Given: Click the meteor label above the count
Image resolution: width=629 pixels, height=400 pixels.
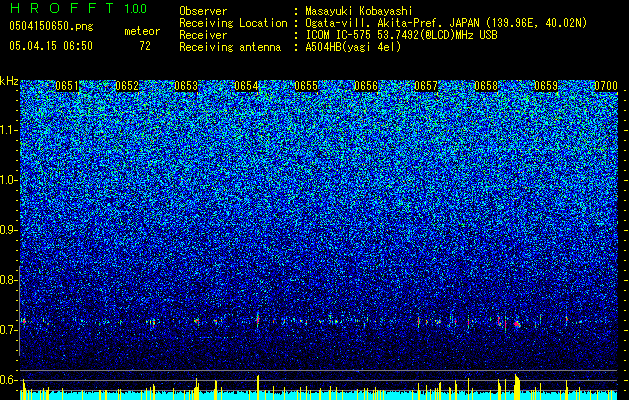Looking at the screenshot, I should pos(142,31).
